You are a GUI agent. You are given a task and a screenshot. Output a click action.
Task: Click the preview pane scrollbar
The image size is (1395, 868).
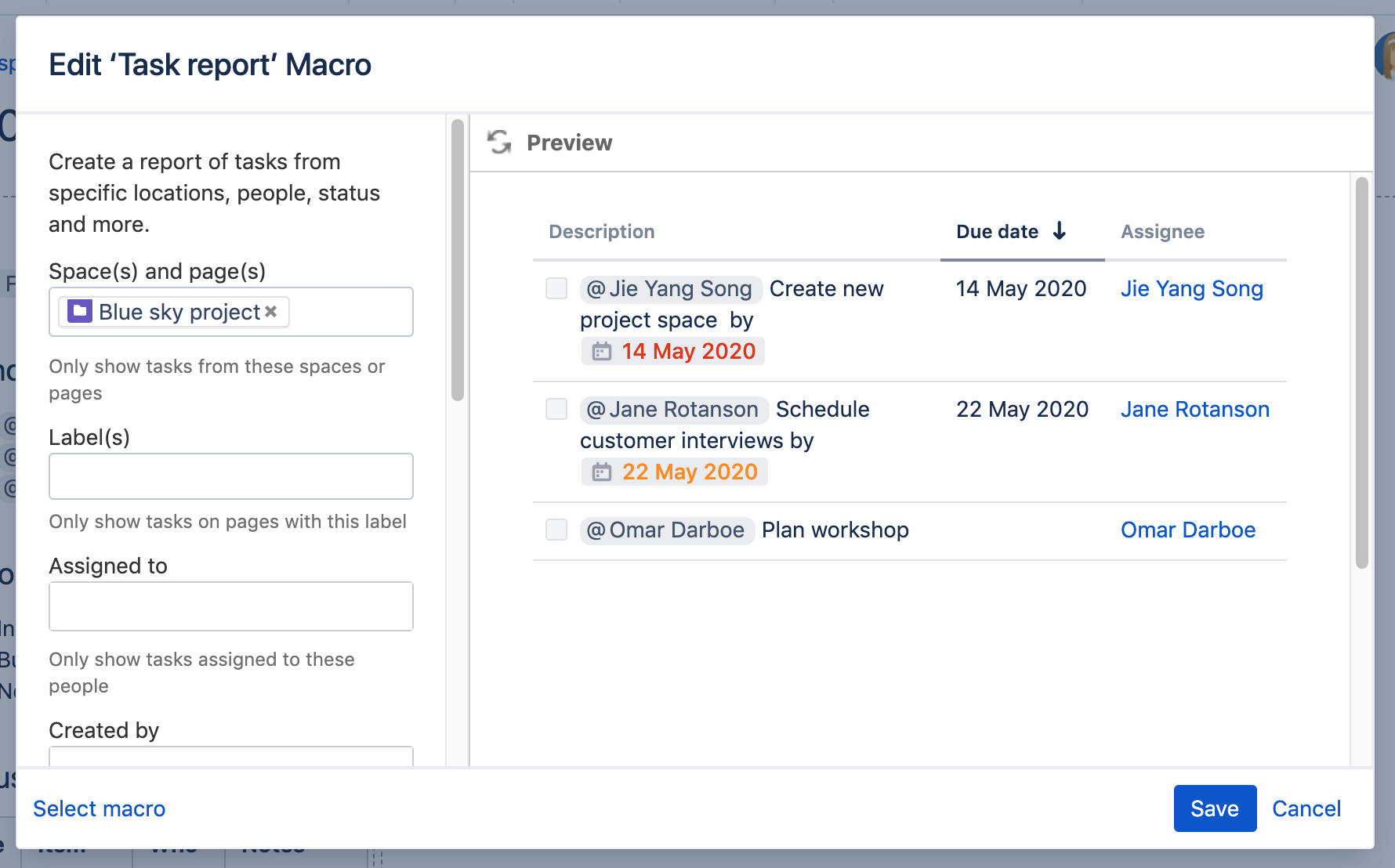click(x=1362, y=373)
